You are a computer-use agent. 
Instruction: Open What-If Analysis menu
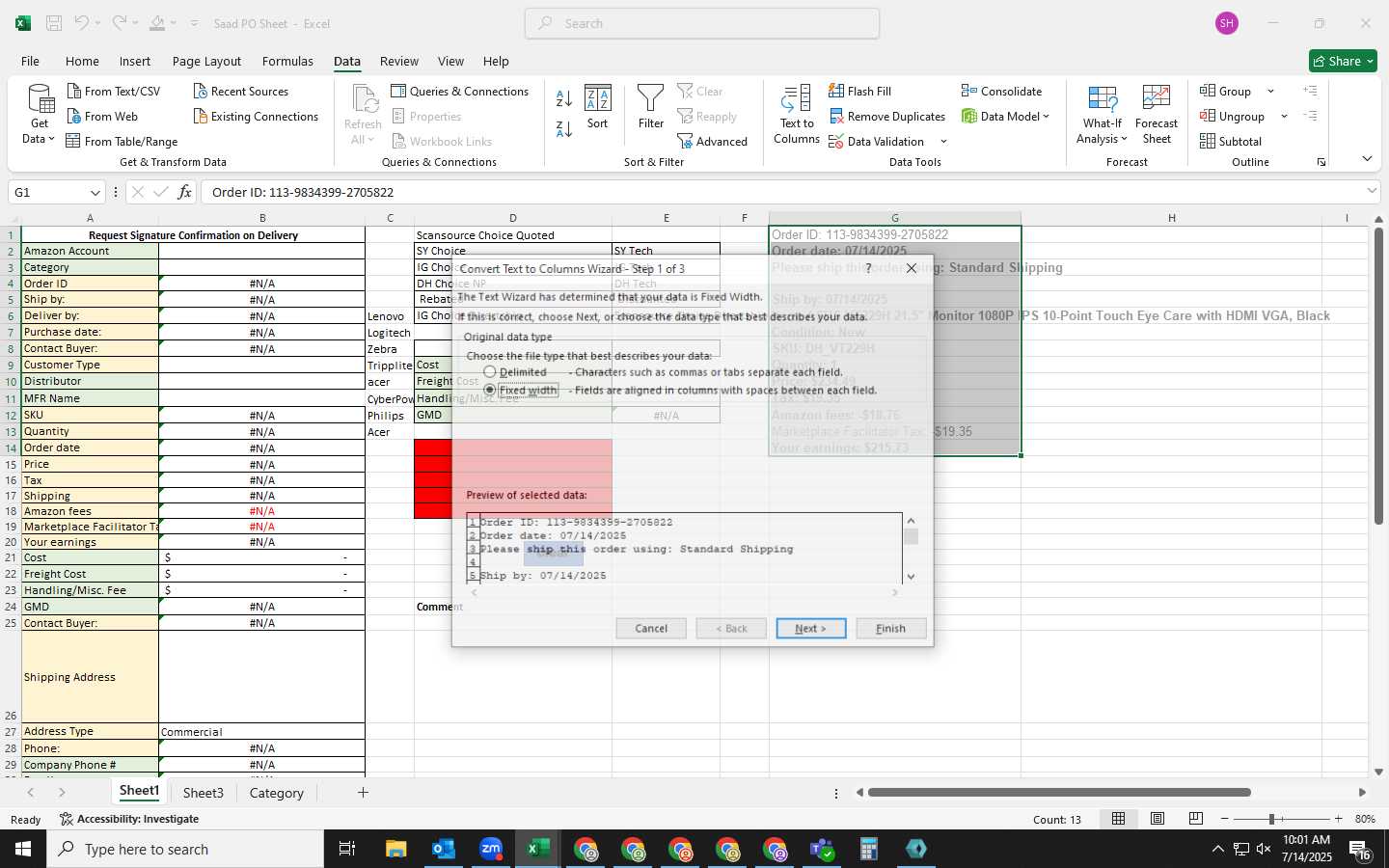1103,114
